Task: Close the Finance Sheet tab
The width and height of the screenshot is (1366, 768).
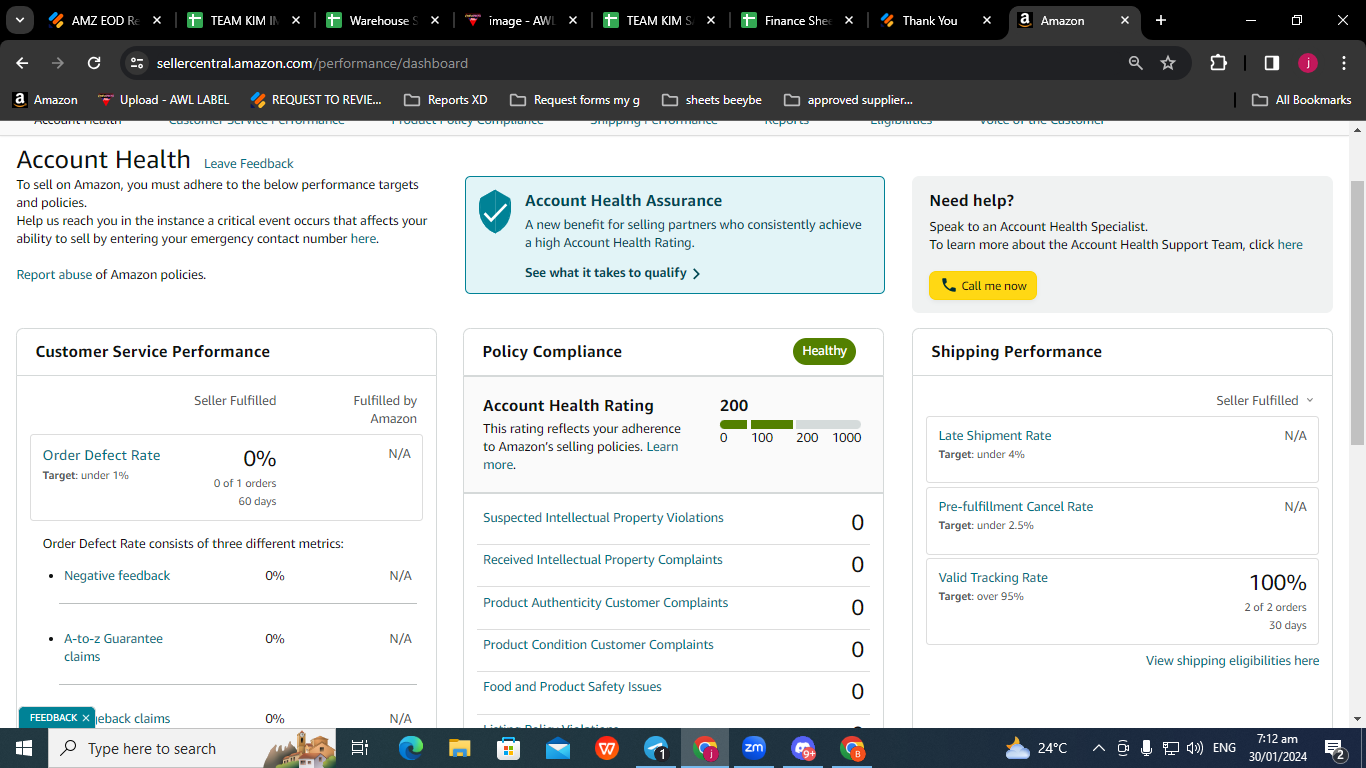Action: coord(849,20)
